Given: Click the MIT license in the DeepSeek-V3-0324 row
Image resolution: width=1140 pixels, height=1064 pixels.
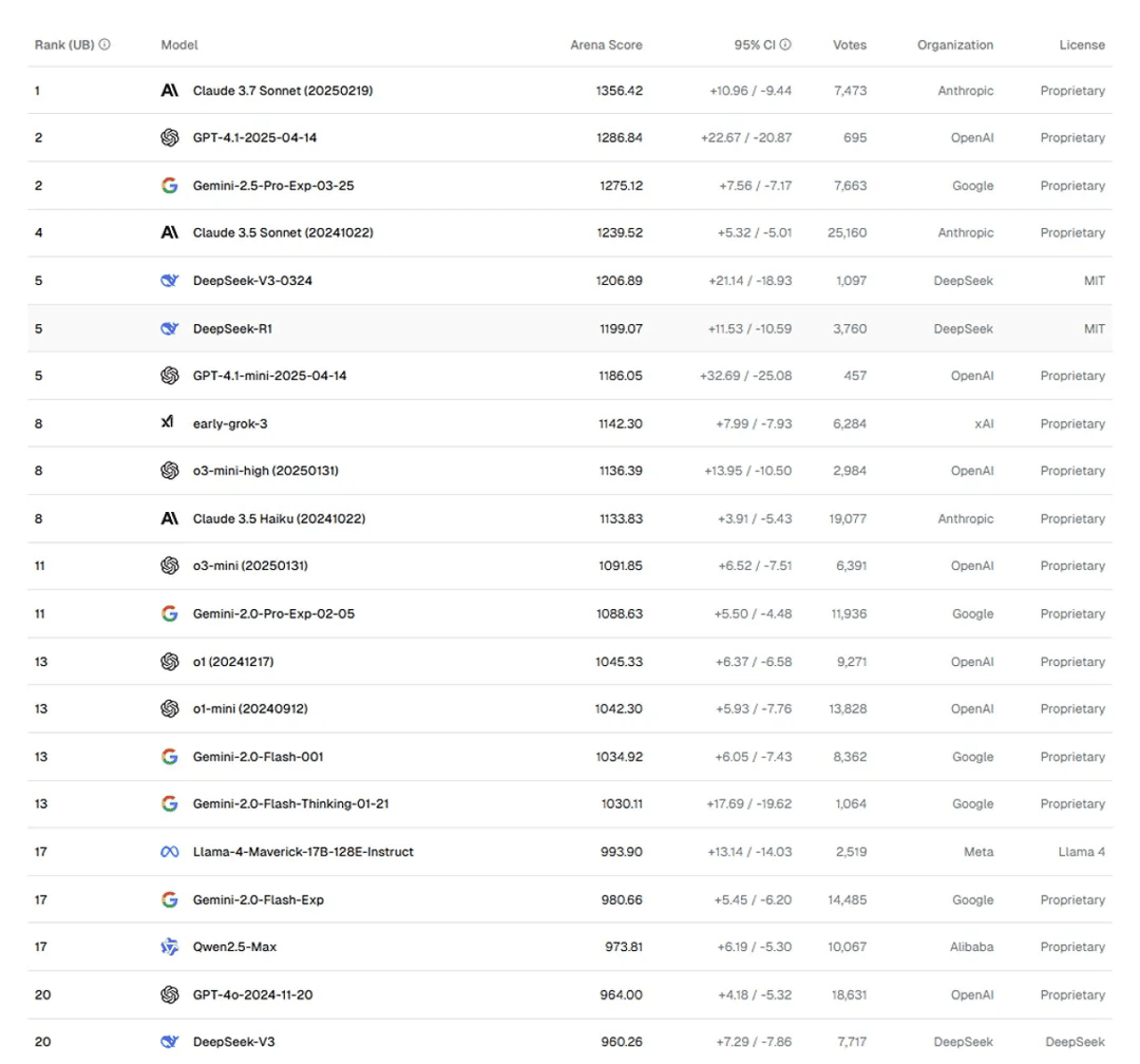Looking at the screenshot, I should [1094, 280].
